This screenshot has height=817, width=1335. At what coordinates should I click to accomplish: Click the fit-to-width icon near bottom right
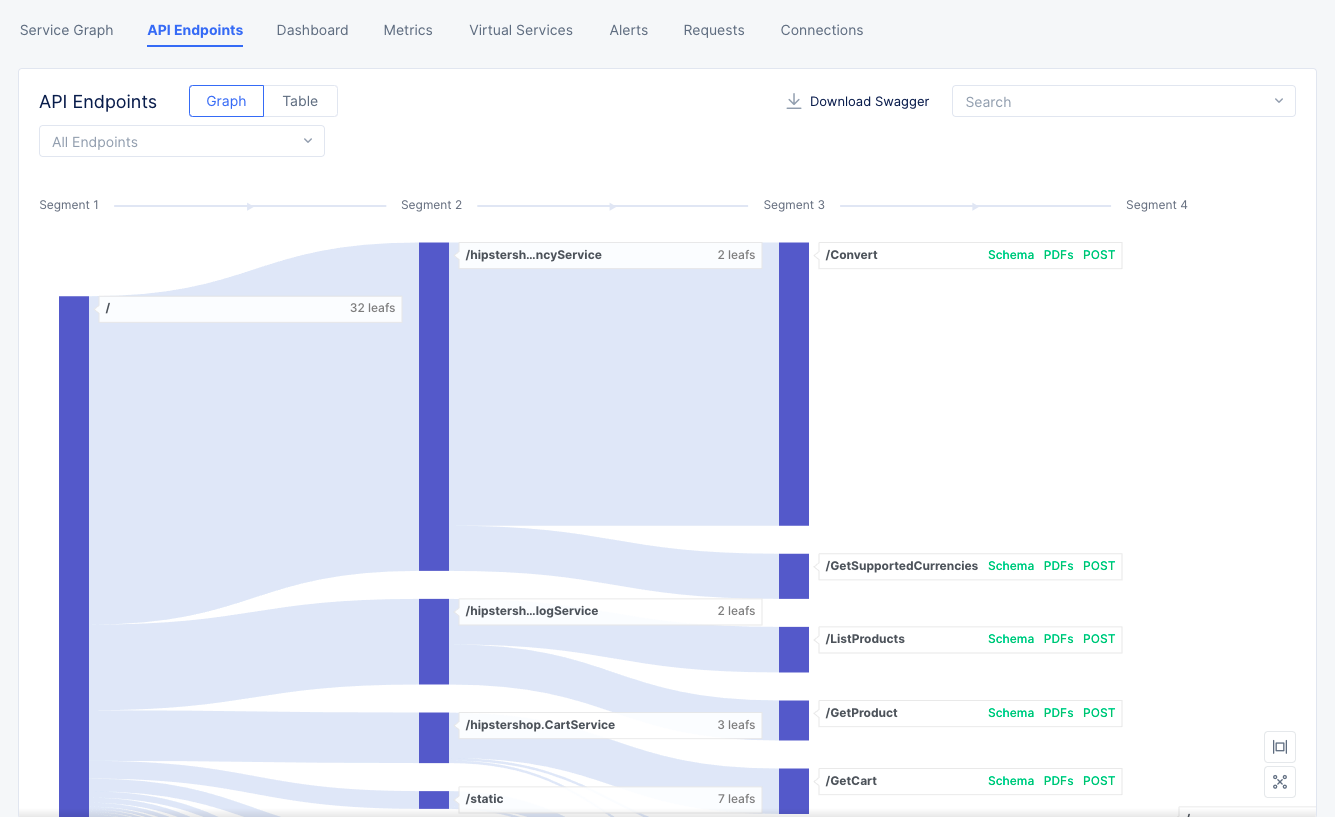tap(1279, 746)
